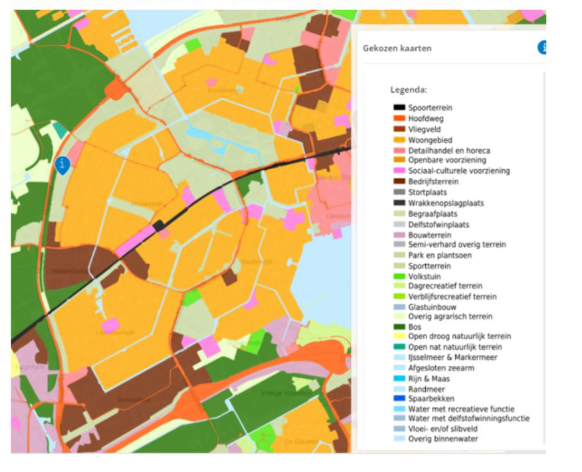Click the Sportterrein legend label
Screen dimensions: 582x472
coord(429,266)
